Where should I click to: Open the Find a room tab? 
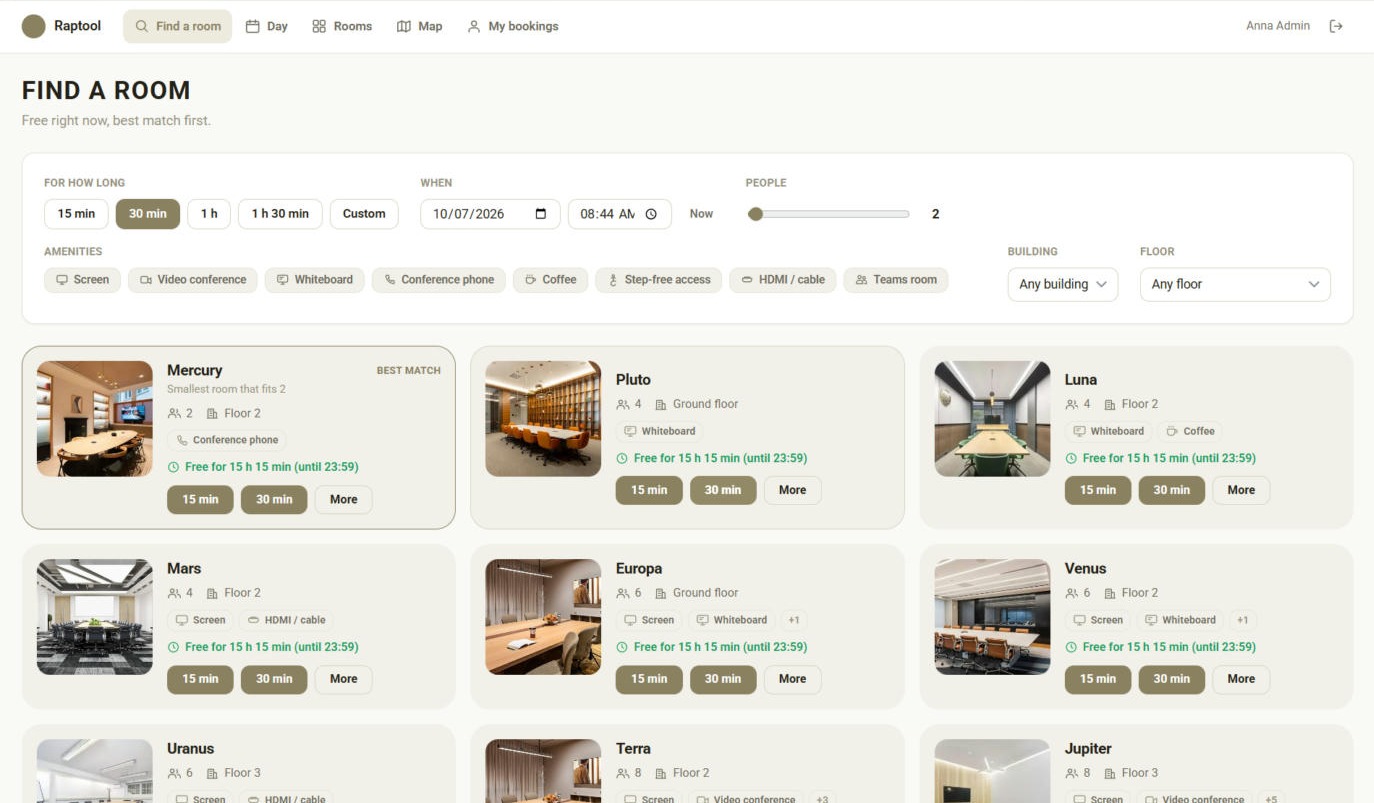(x=178, y=26)
